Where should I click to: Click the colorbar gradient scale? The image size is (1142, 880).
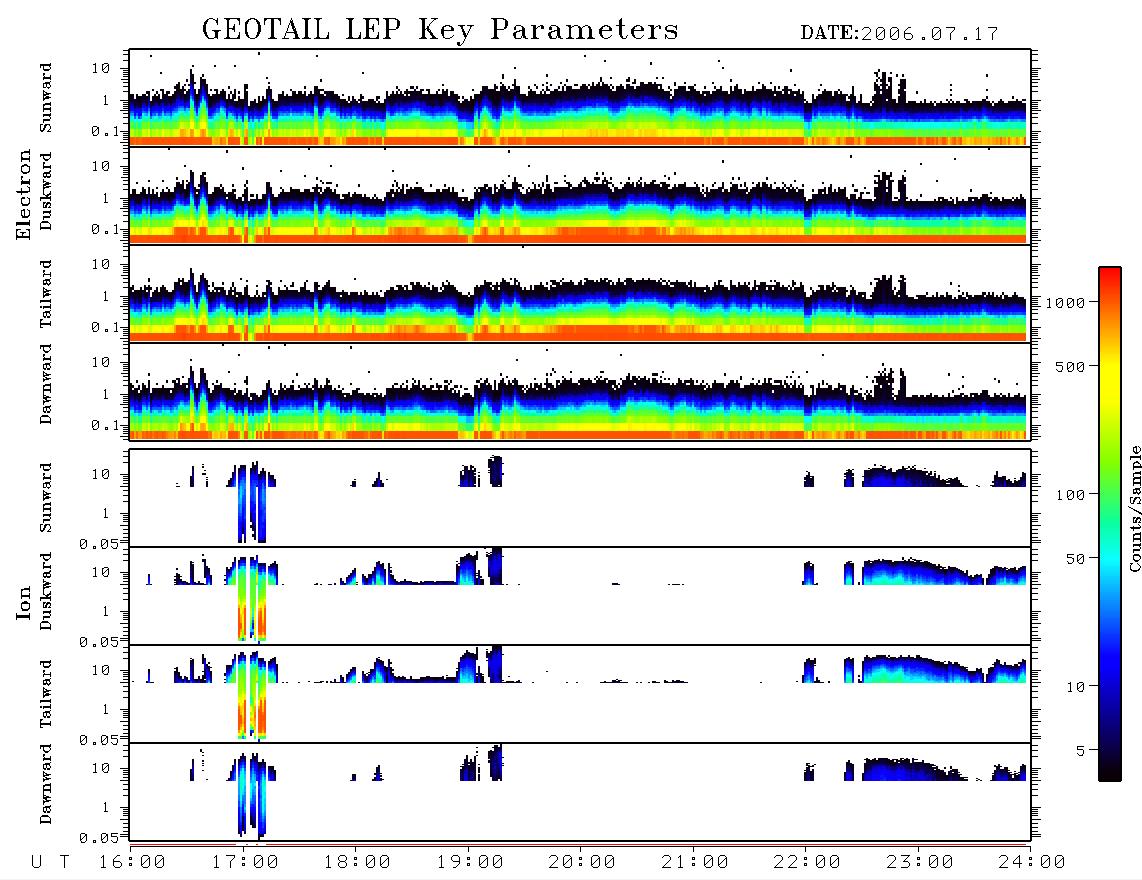(1110, 524)
